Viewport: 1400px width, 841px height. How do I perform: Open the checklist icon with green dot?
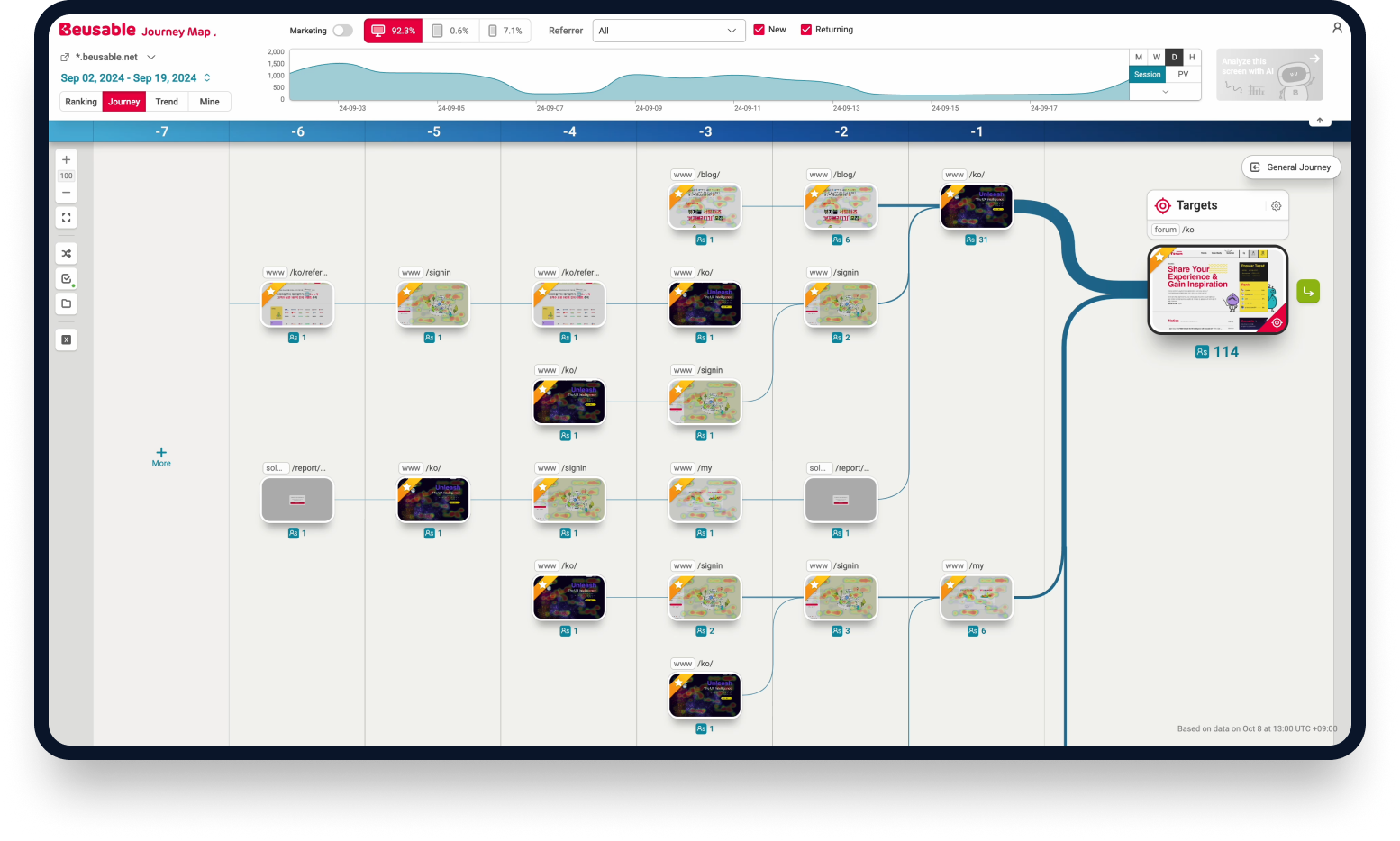66,278
